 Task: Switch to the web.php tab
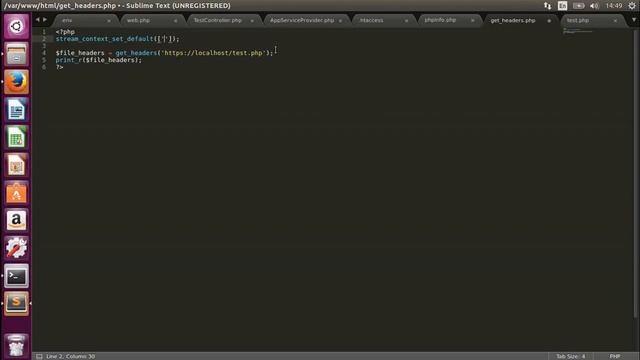coord(138,20)
